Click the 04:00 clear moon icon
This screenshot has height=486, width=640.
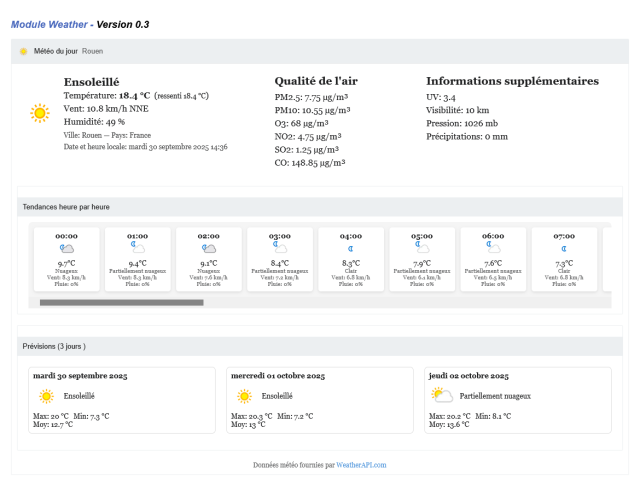[351, 249]
